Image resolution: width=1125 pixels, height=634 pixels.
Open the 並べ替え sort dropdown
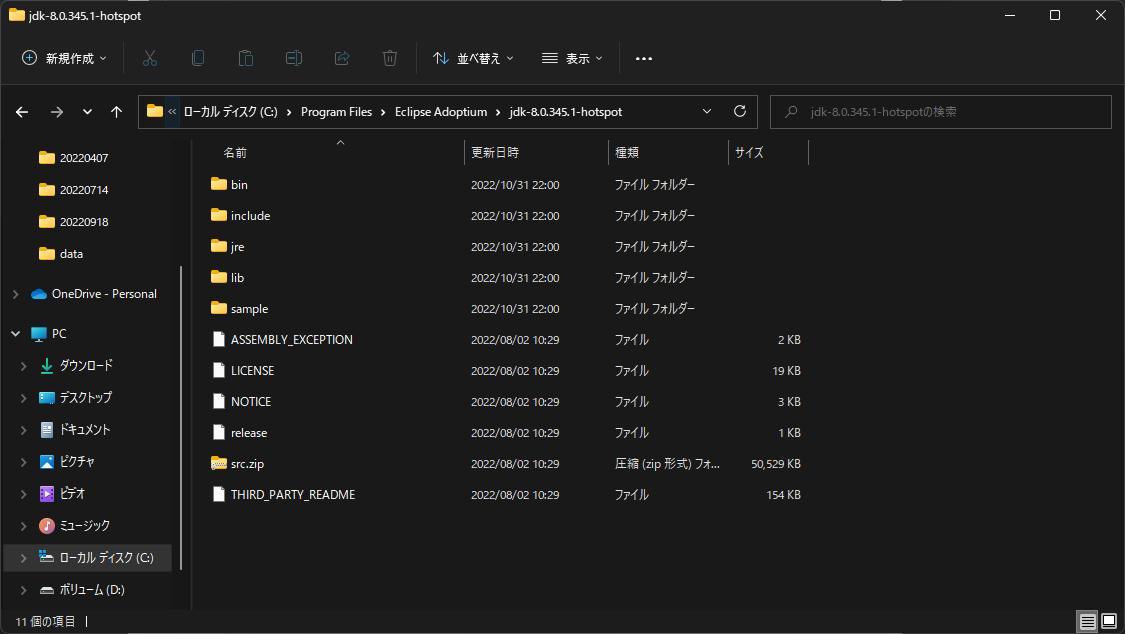point(473,58)
